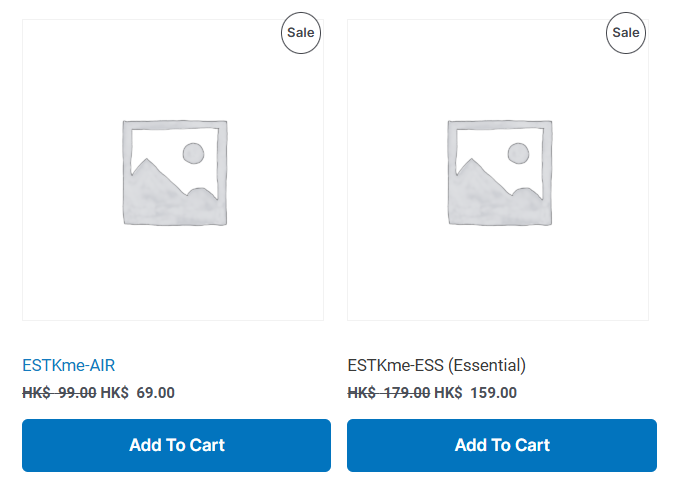Click the picture placeholder icon for ESTKme-AIR
679x492 pixels.
(175, 172)
